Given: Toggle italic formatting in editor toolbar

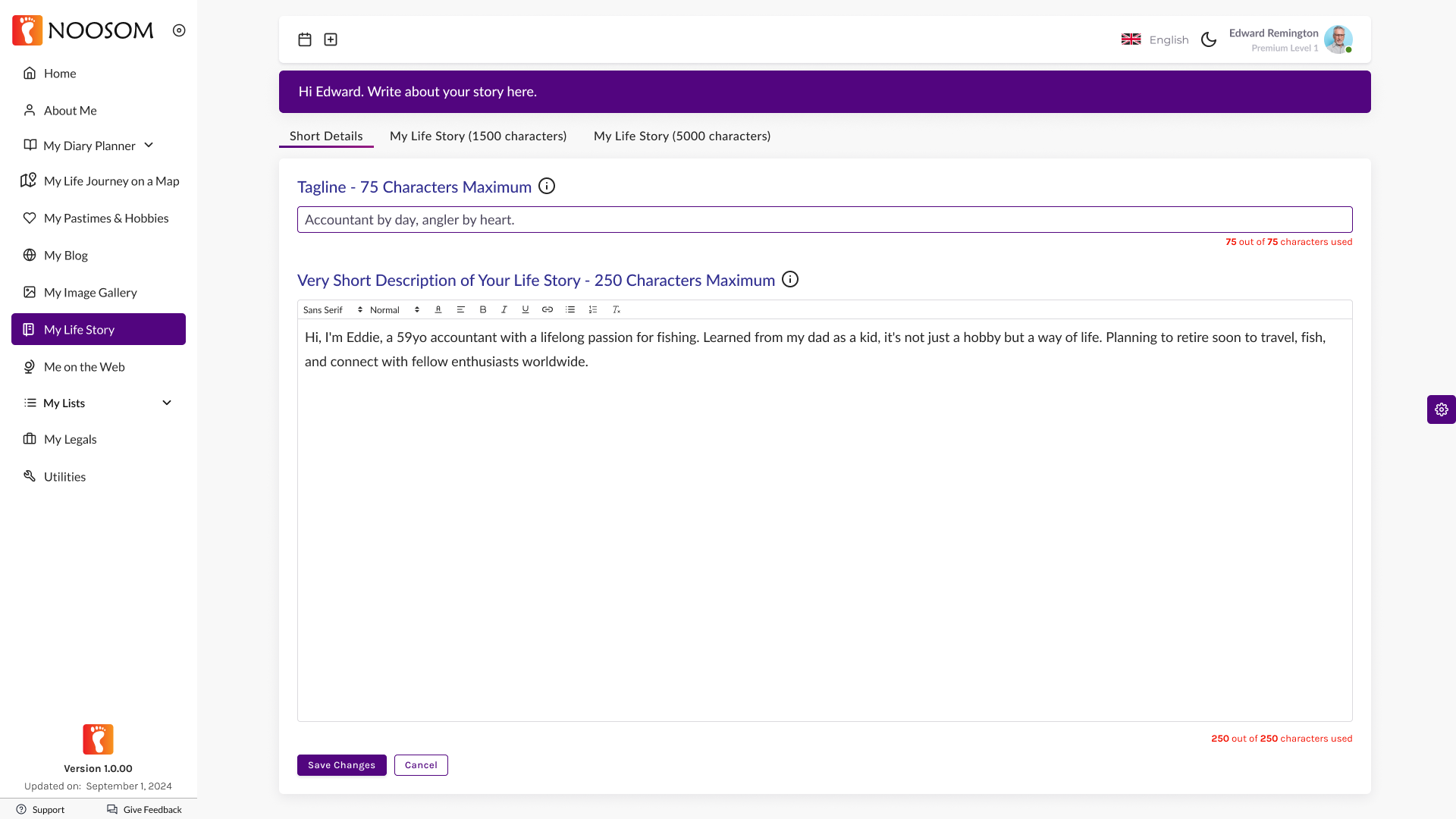Looking at the screenshot, I should [x=504, y=309].
